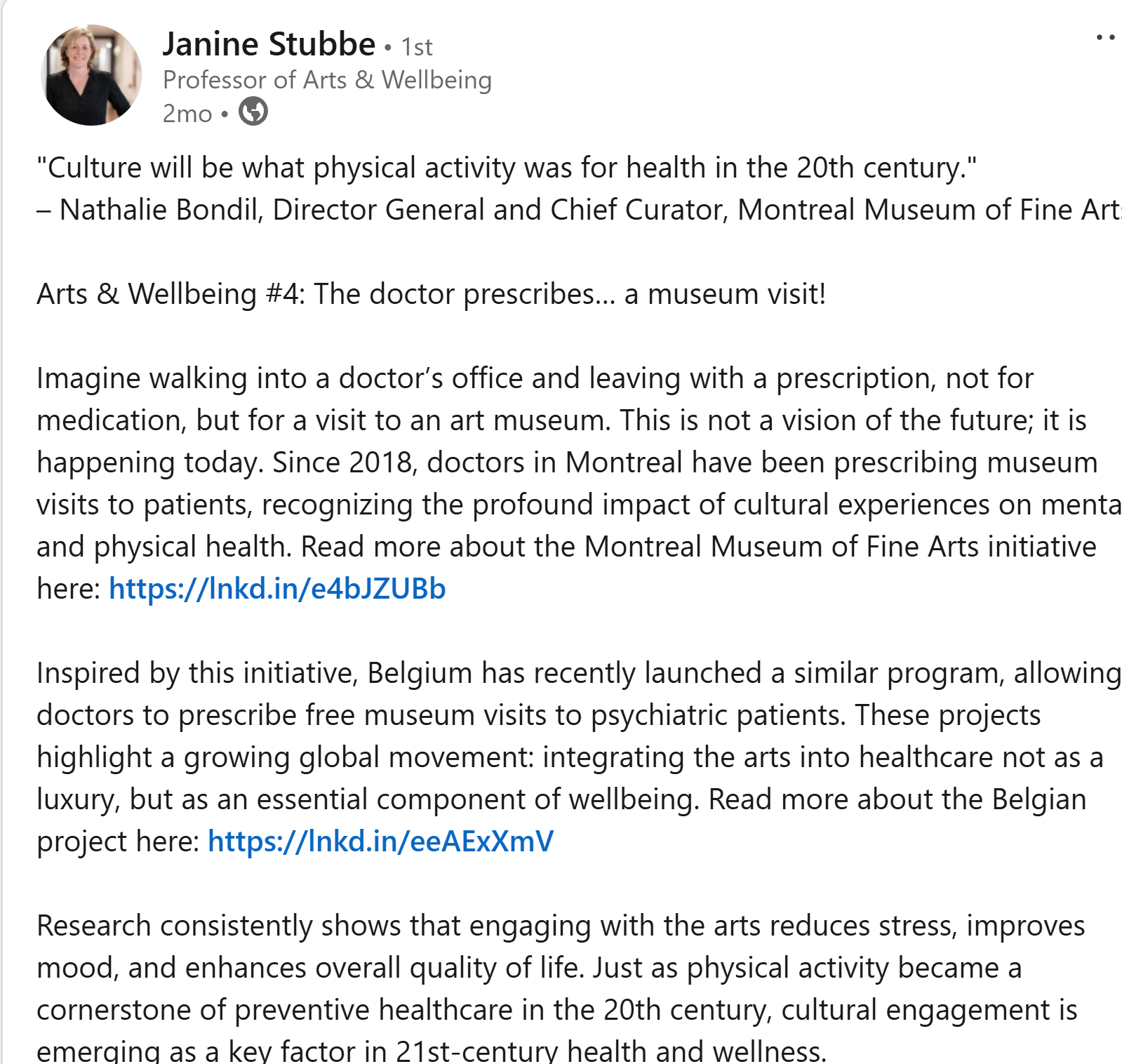Open Janine Stubbe's profile photo
The height and width of the screenshot is (1064, 1122).
click(91, 75)
